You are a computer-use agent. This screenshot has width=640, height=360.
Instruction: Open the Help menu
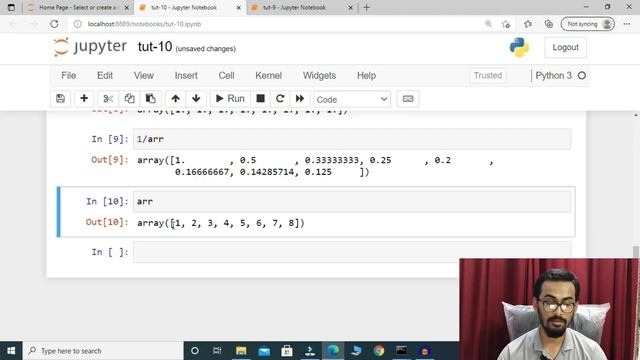[367, 76]
